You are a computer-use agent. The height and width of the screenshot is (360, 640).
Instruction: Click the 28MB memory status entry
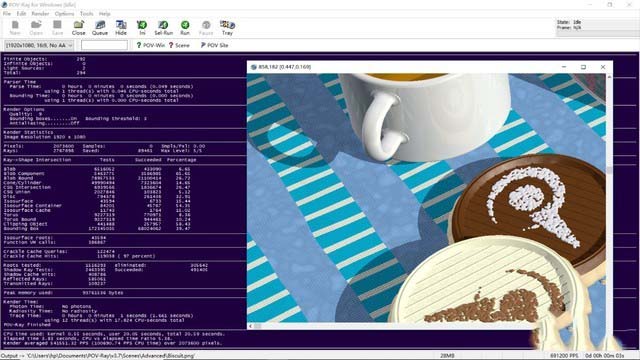tap(447, 356)
